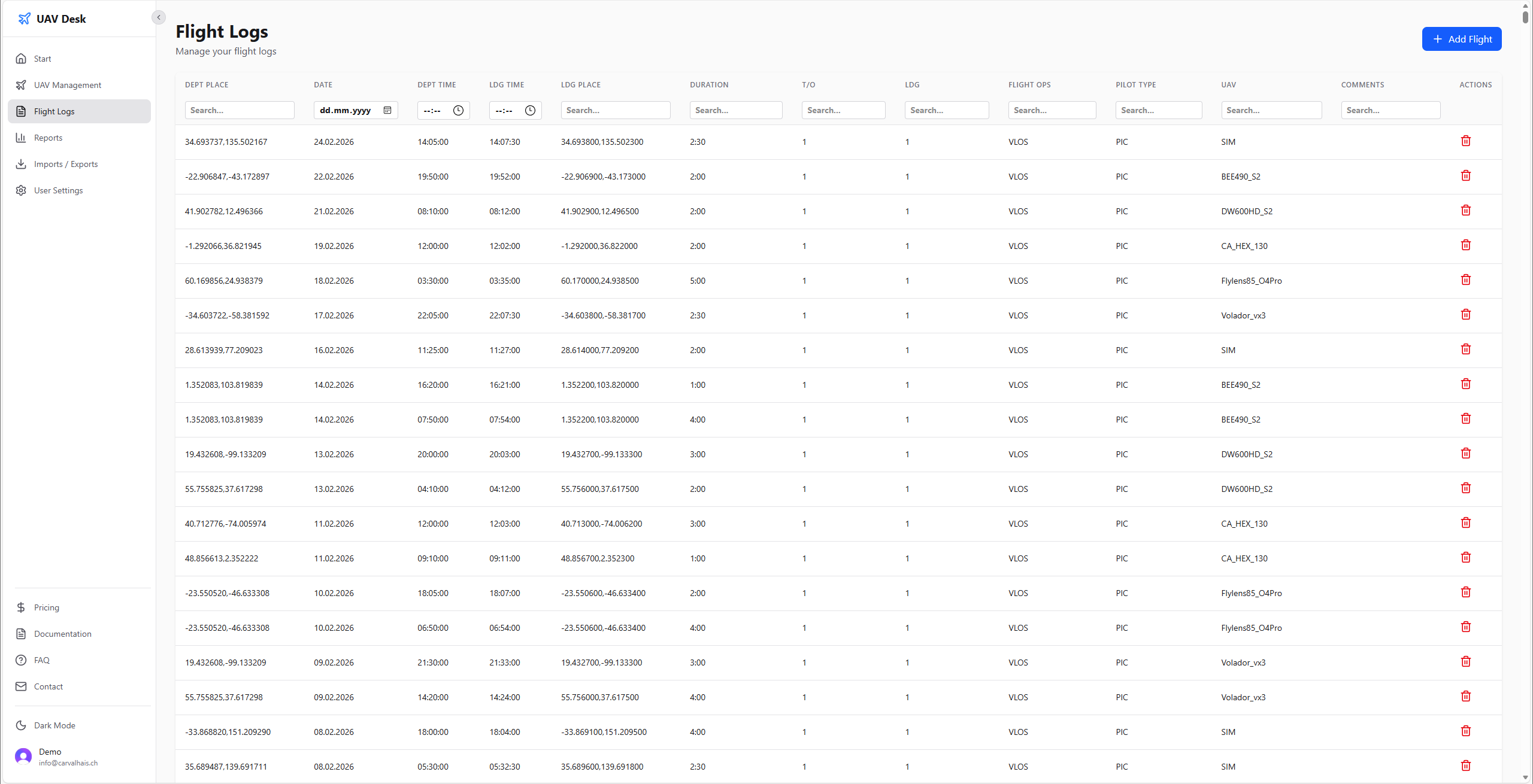Focus the T/O search field
The image size is (1533, 784).
point(844,110)
